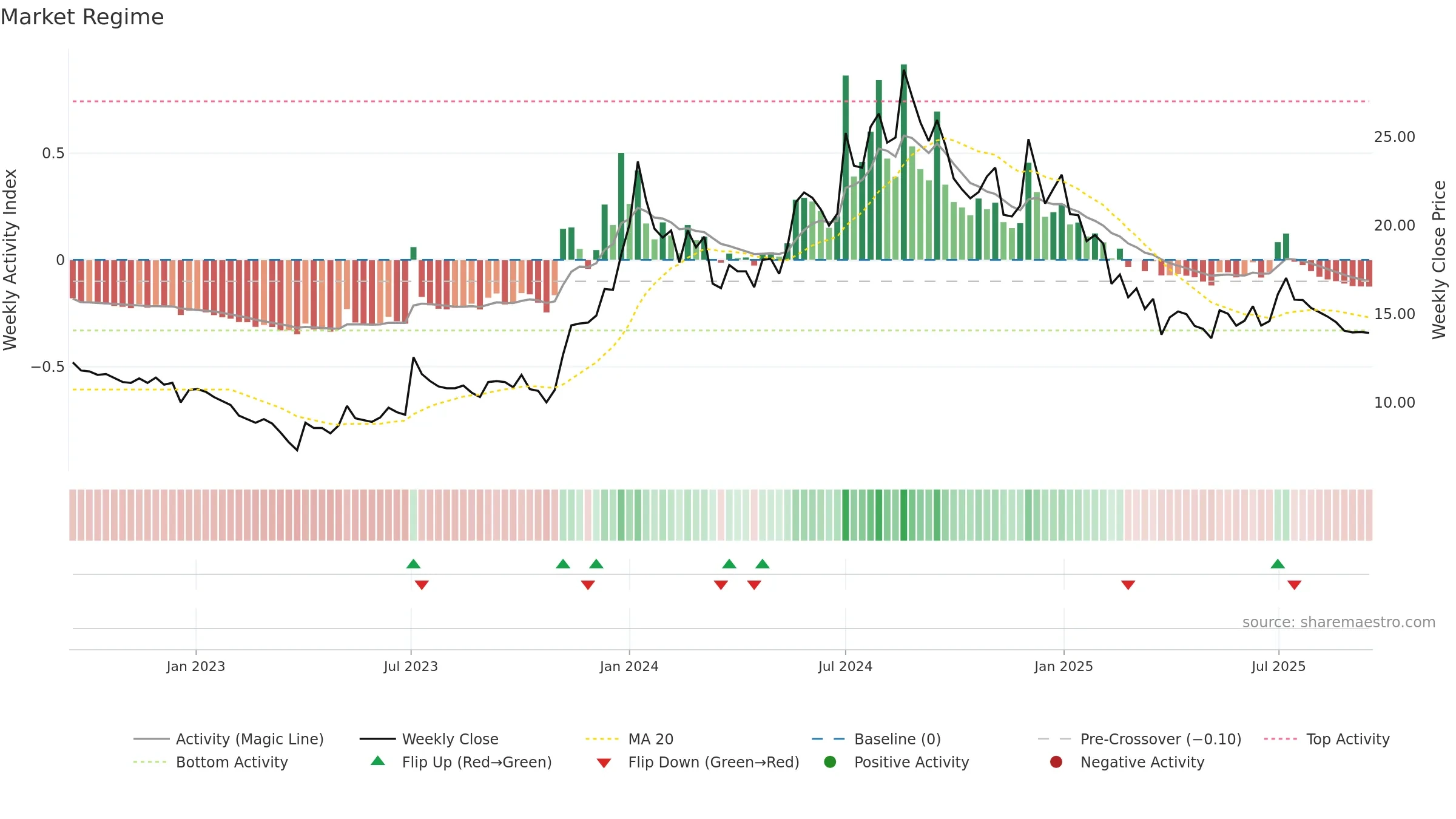Viewport: 1456px width, 819px height.
Task: Click the Jan 2024 date label
Action: [629, 666]
